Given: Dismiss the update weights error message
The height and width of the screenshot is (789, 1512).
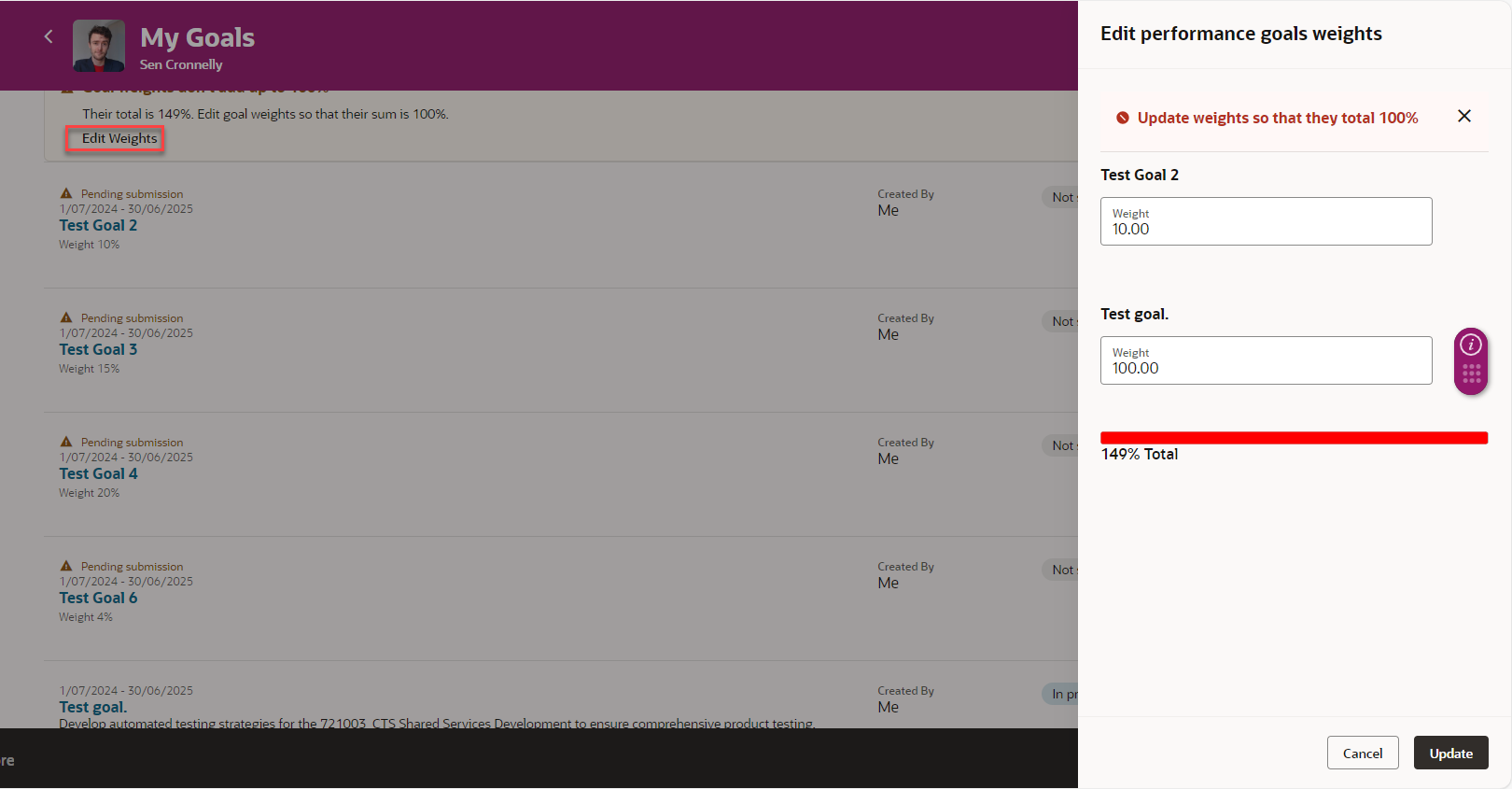Looking at the screenshot, I should point(1464,116).
